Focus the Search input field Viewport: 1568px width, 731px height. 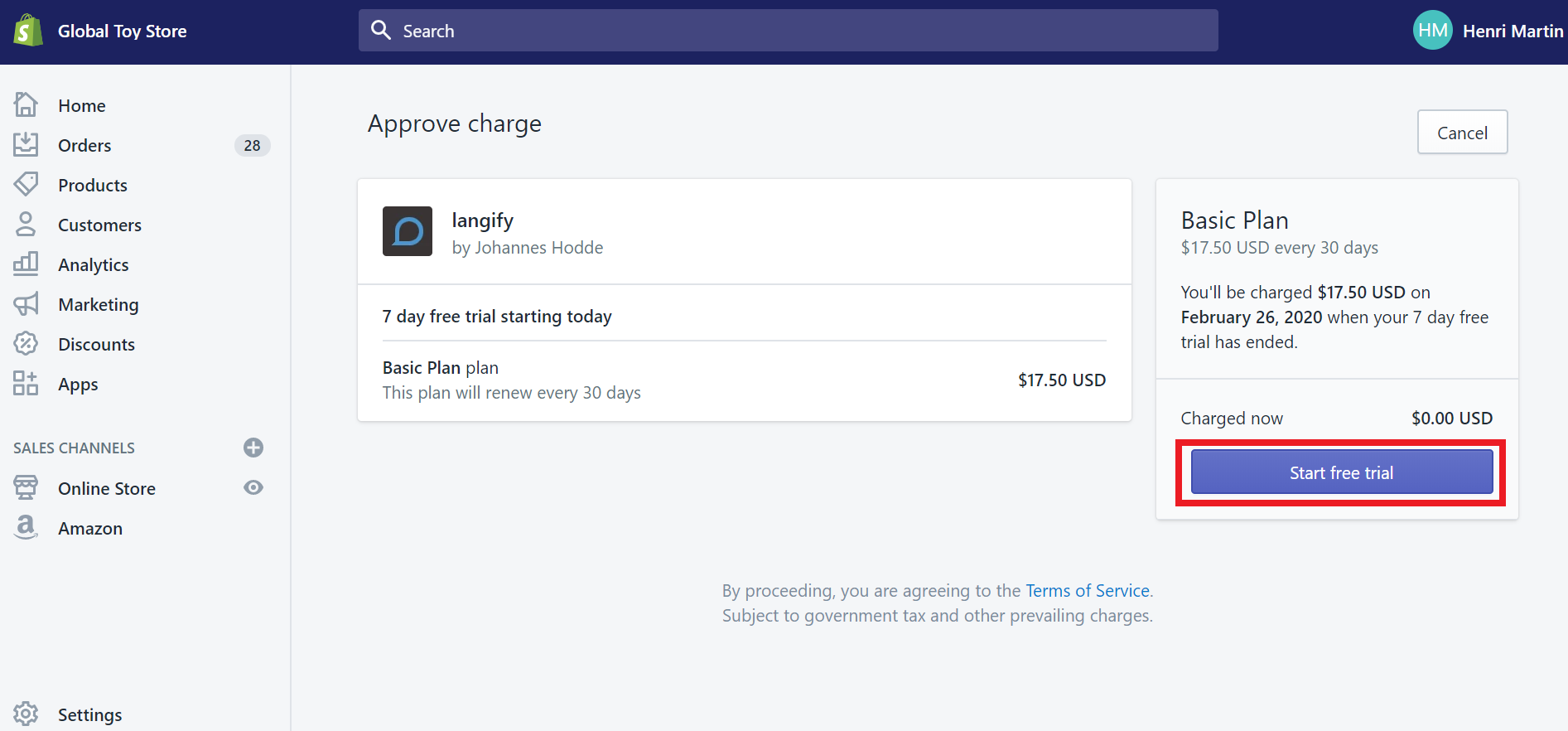coord(788,31)
